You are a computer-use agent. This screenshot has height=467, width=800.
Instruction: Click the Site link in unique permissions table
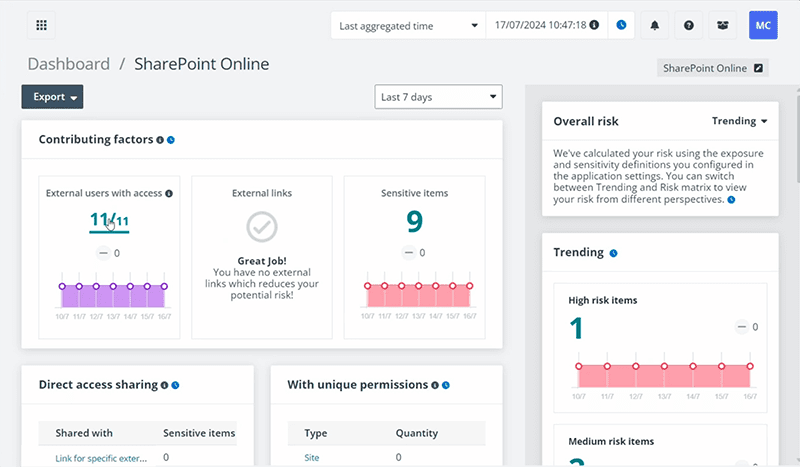pyautogui.click(x=312, y=458)
